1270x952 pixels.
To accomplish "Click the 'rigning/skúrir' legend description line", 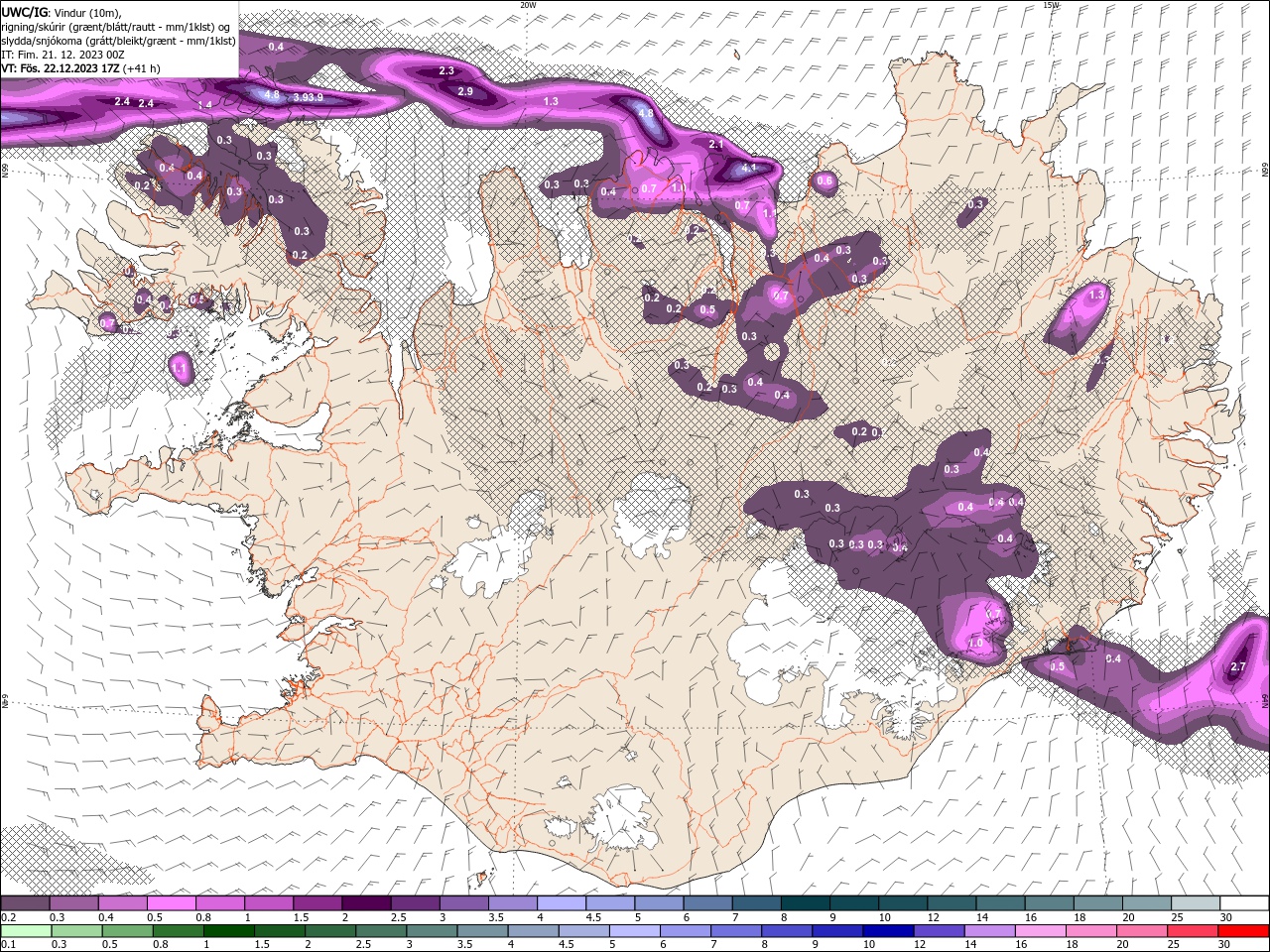I will [116, 27].
